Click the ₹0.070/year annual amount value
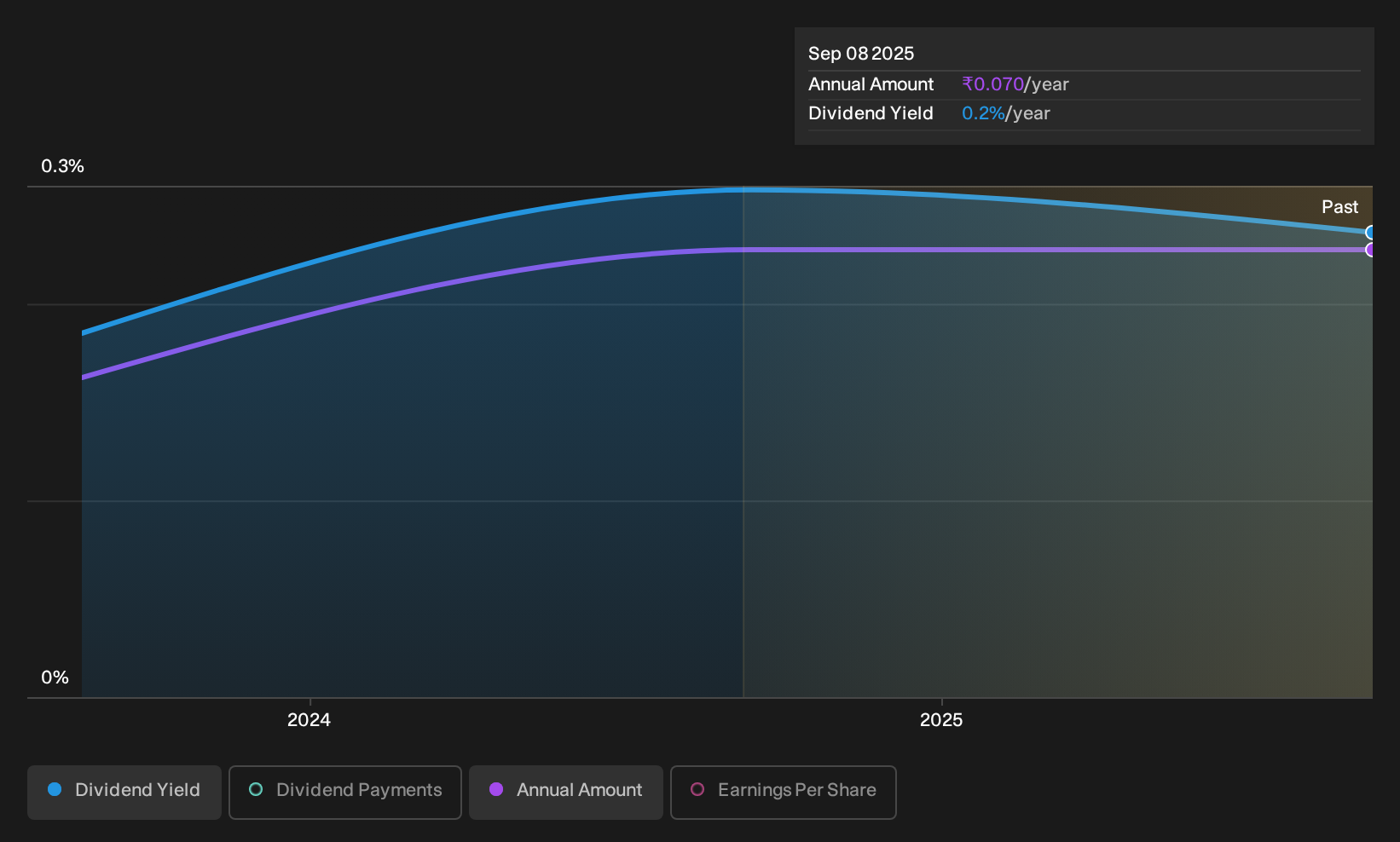1400x842 pixels. click(x=1015, y=84)
